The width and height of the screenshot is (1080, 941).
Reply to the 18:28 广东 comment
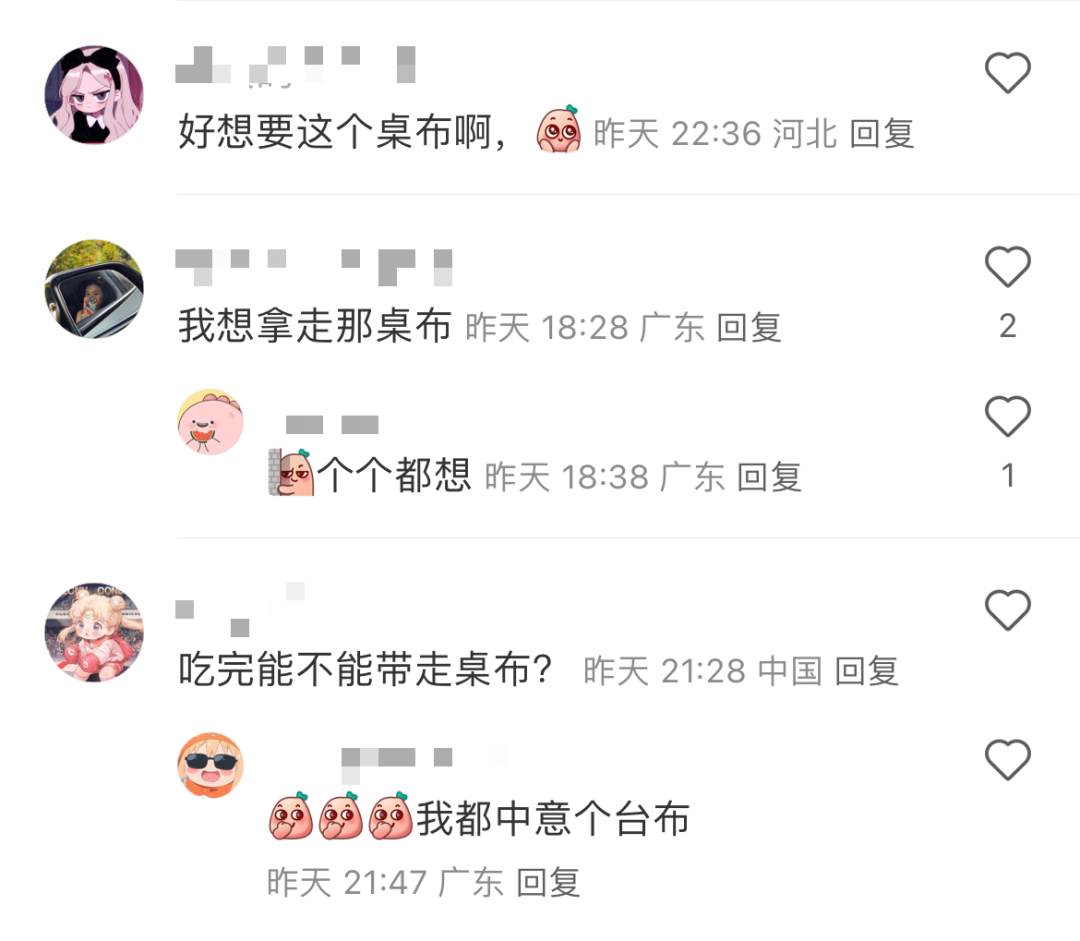(749, 327)
